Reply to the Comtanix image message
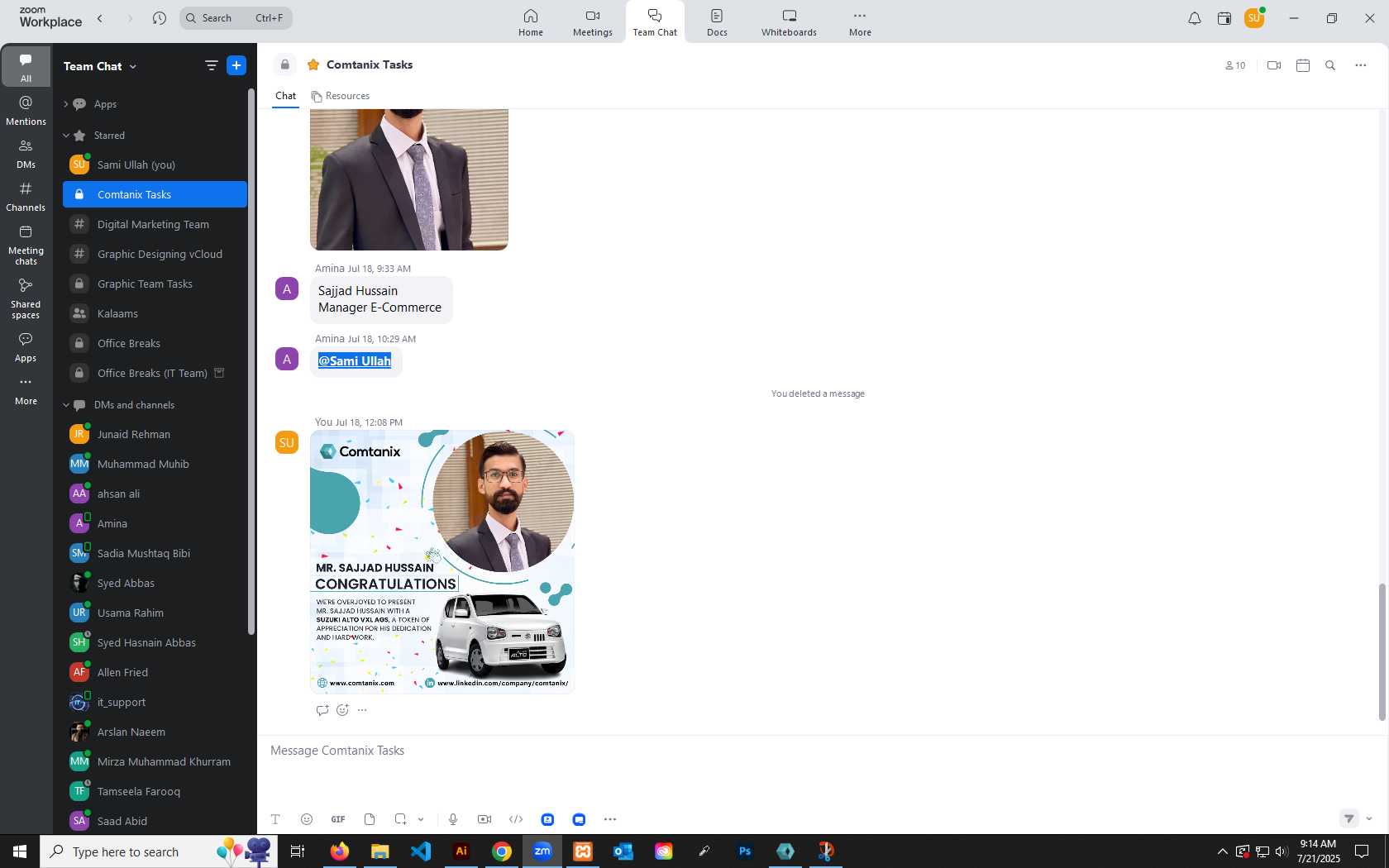 click(322, 710)
